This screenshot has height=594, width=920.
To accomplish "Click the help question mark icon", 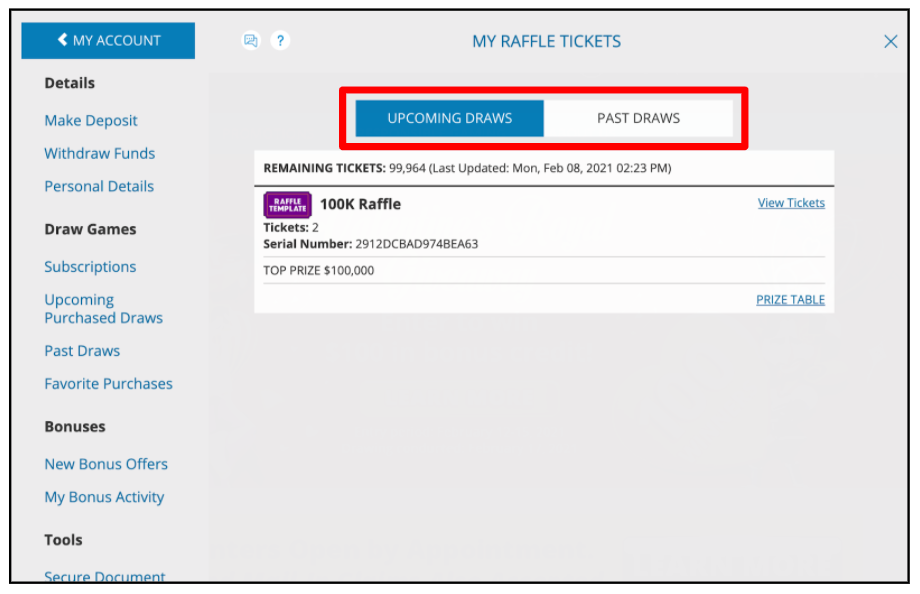I will (281, 41).
